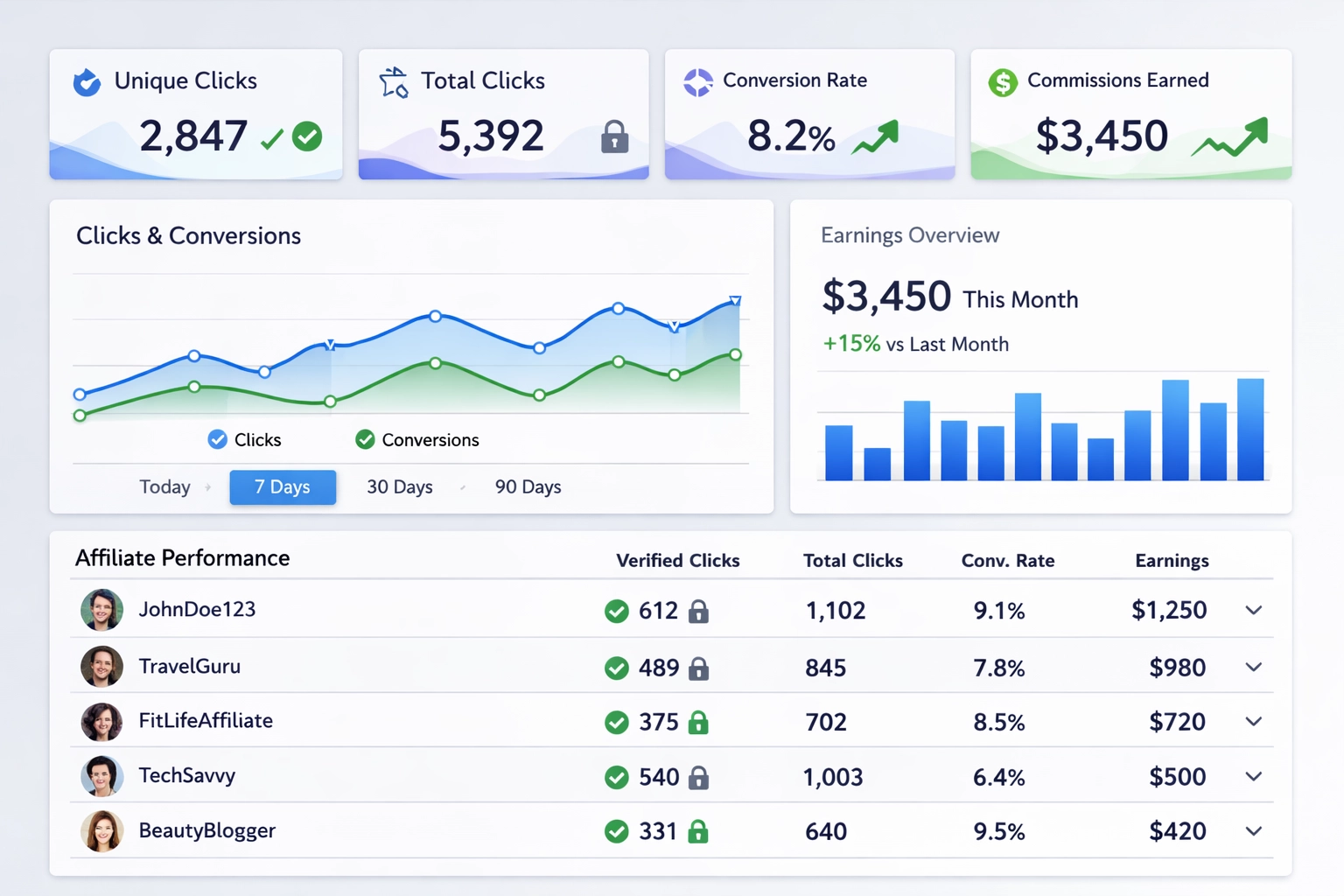This screenshot has height=896, width=1344.
Task: Open the 90 Days chart view
Action: point(528,486)
